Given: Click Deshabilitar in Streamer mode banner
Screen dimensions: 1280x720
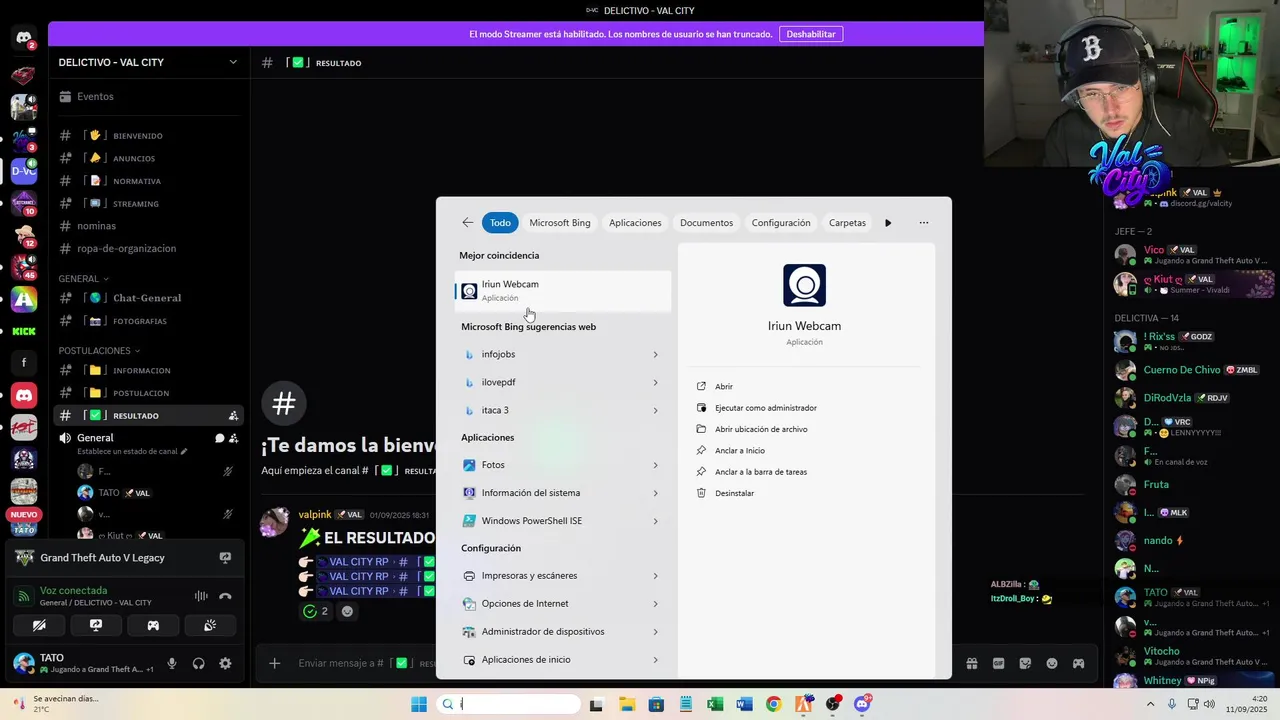Looking at the screenshot, I should [811, 34].
